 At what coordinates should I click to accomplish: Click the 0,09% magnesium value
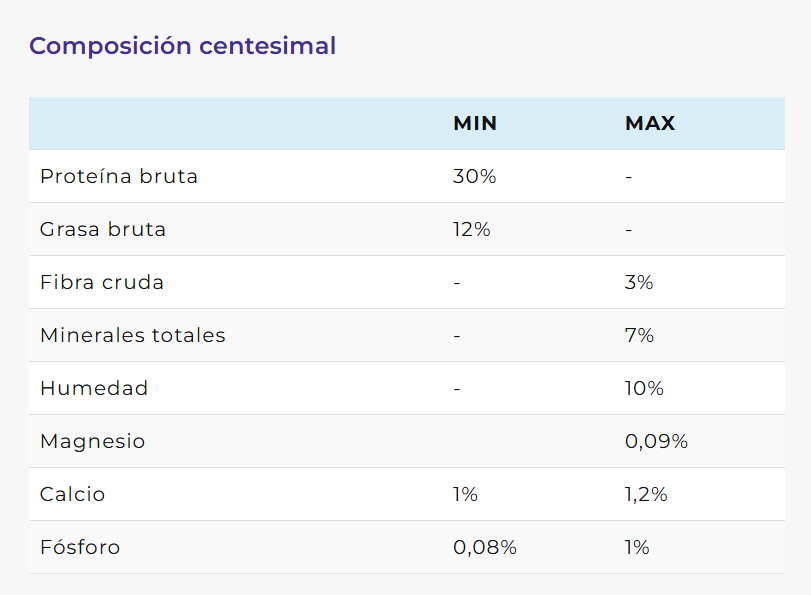pos(656,442)
